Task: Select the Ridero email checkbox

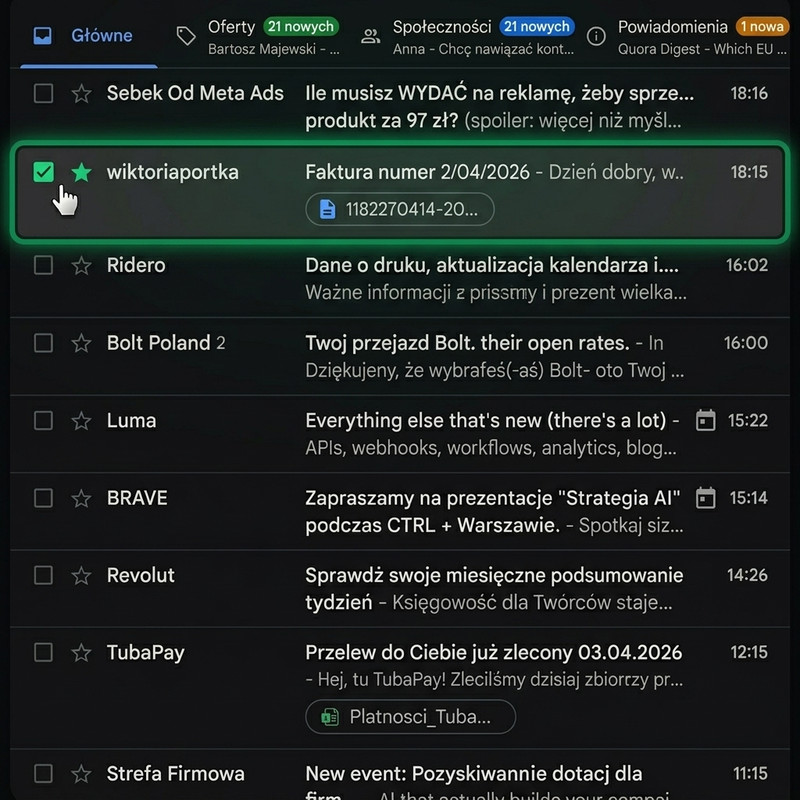Action: tap(43, 265)
